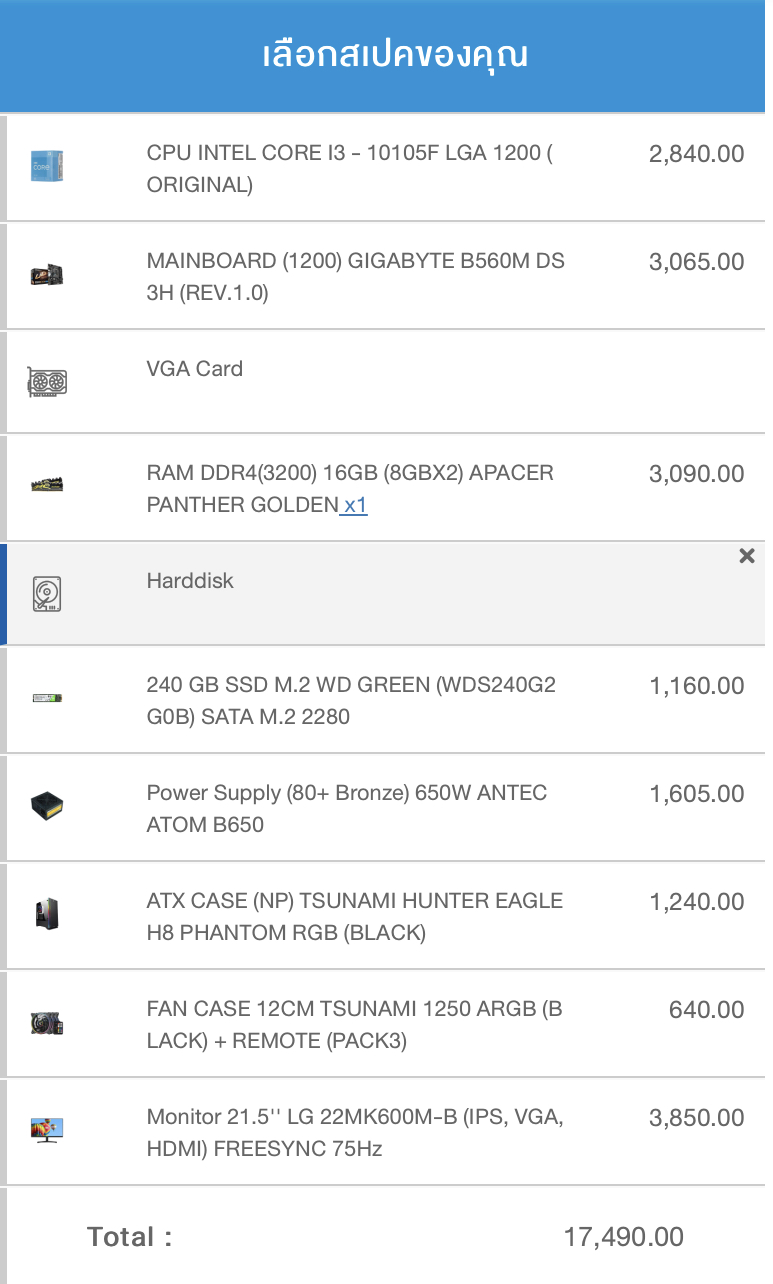Screen dimensions: 773x1284
Task: Click the 17,490.00 total amount
Action: tap(624, 1237)
